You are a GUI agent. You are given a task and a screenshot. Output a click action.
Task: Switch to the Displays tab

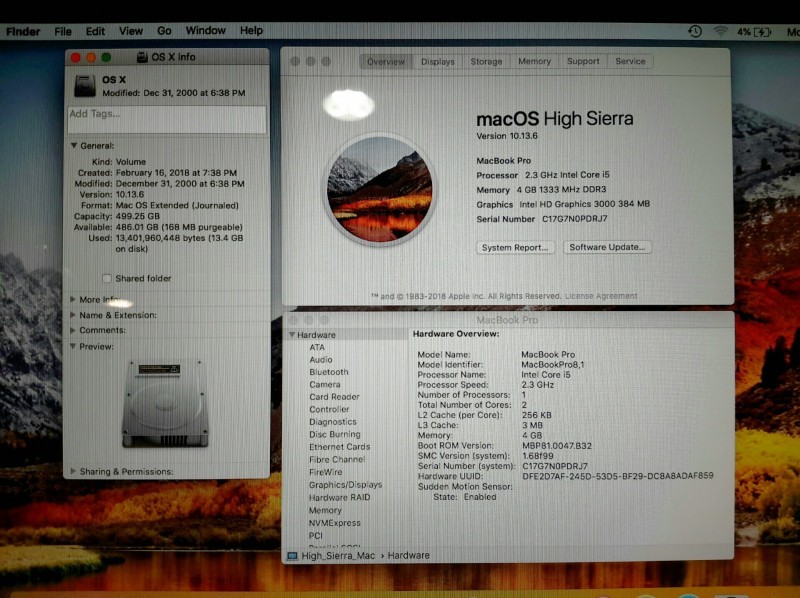(x=437, y=62)
